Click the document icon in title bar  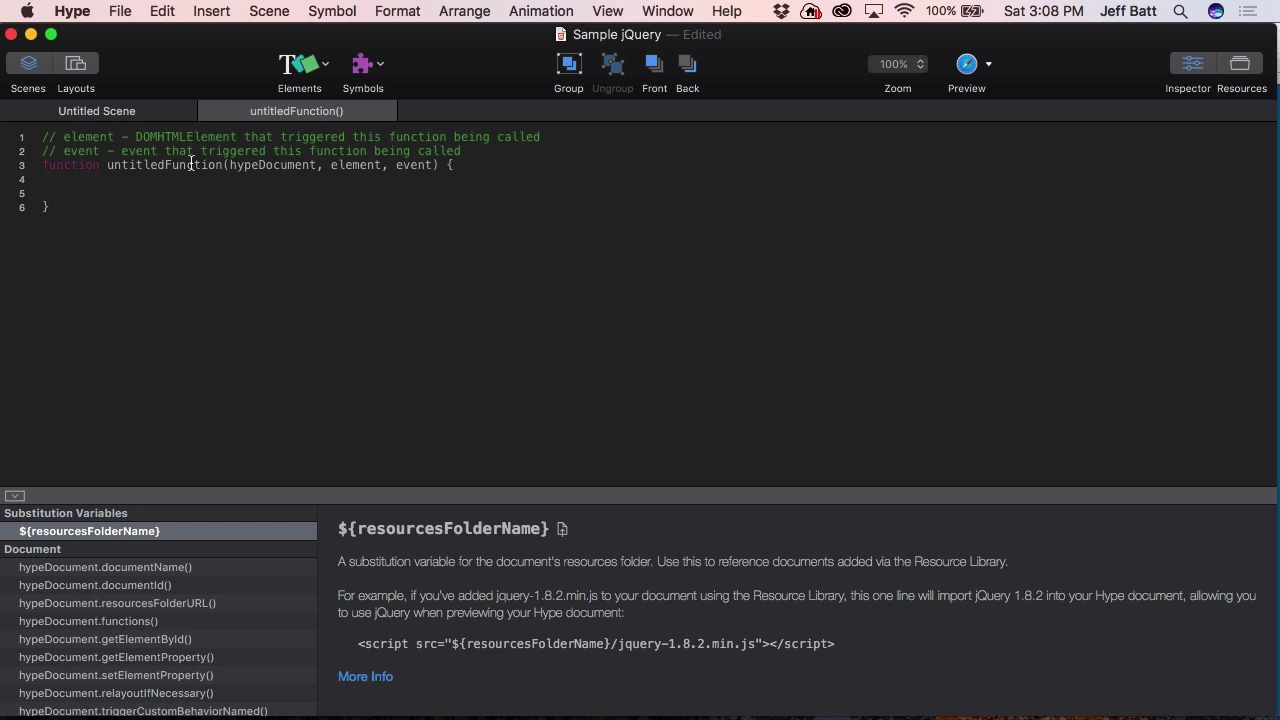coord(561,34)
